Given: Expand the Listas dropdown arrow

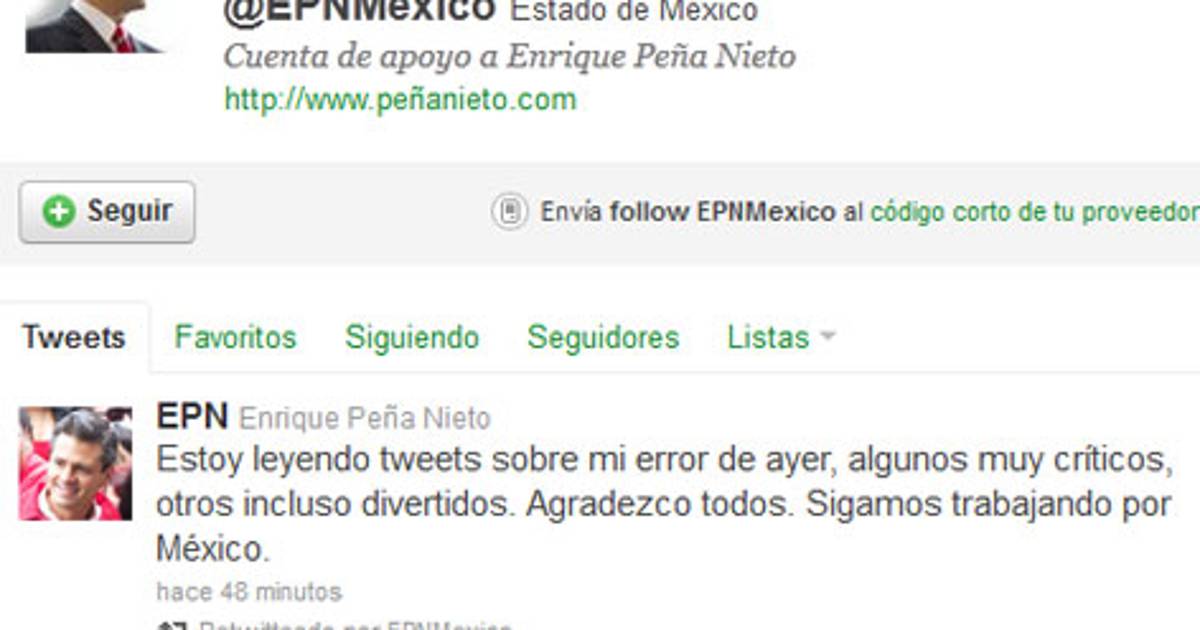Looking at the screenshot, I should (x=826, y=338).
